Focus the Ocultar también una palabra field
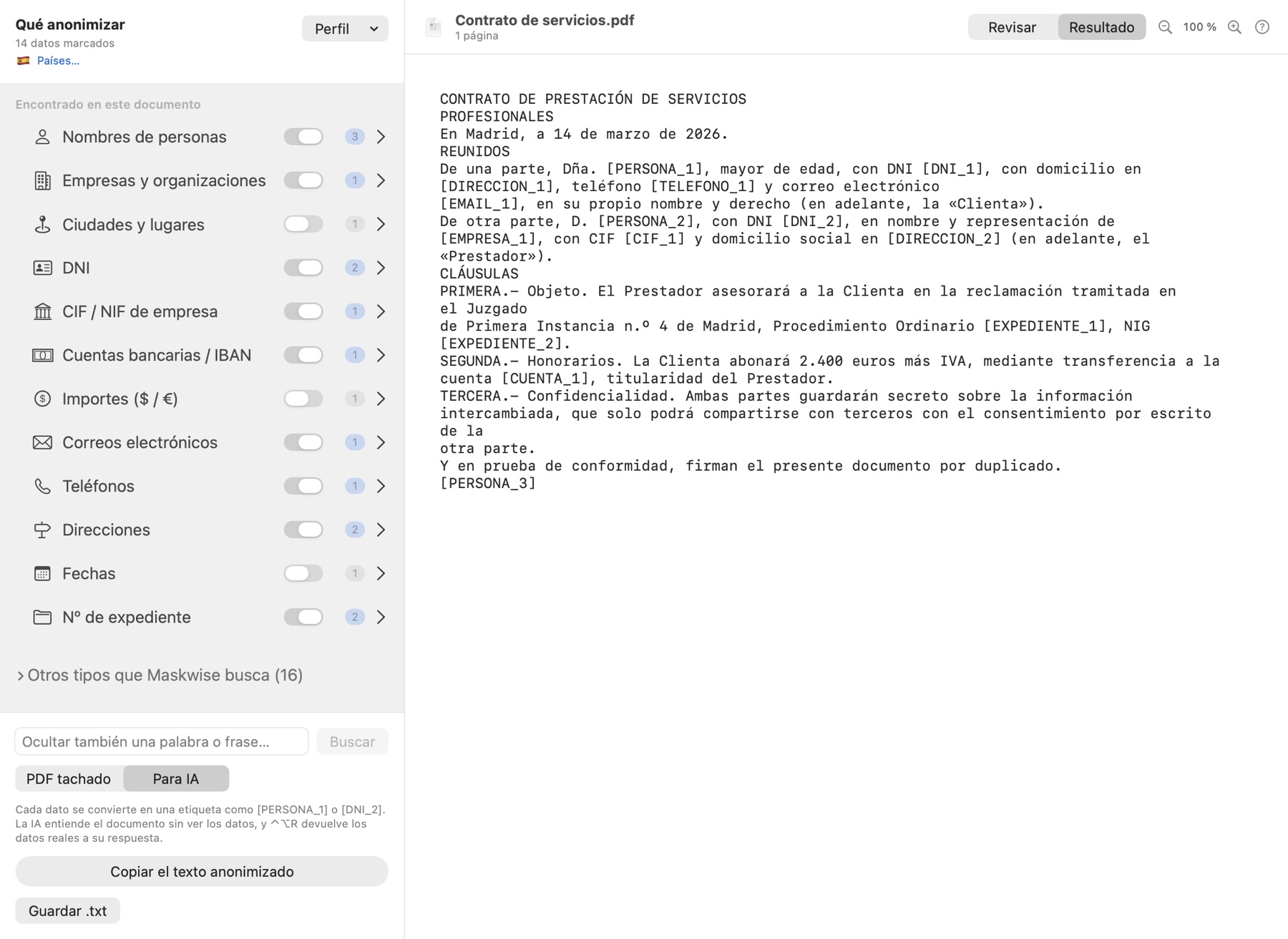 point(162,741)
